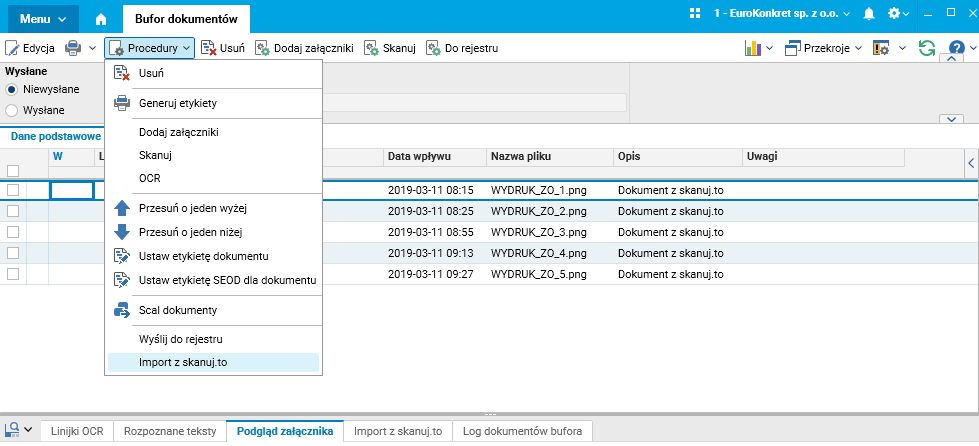Switch to the Log dokumentów bufora tab
Image resolution: width=979 pixels, height=446 pixels.
coord(523,431)
